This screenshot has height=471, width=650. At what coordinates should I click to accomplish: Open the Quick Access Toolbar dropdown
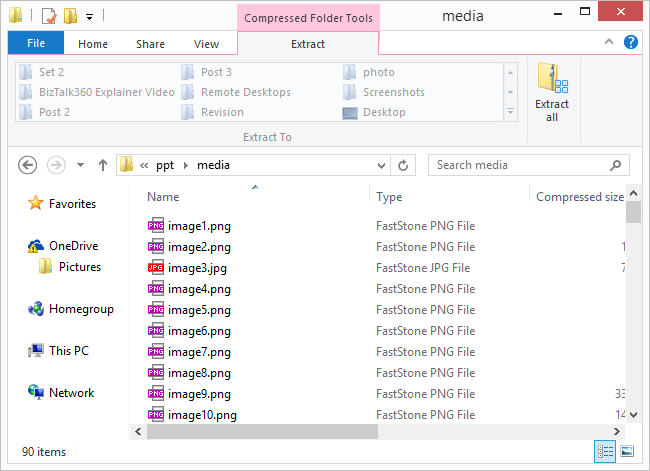pos(89,17)
